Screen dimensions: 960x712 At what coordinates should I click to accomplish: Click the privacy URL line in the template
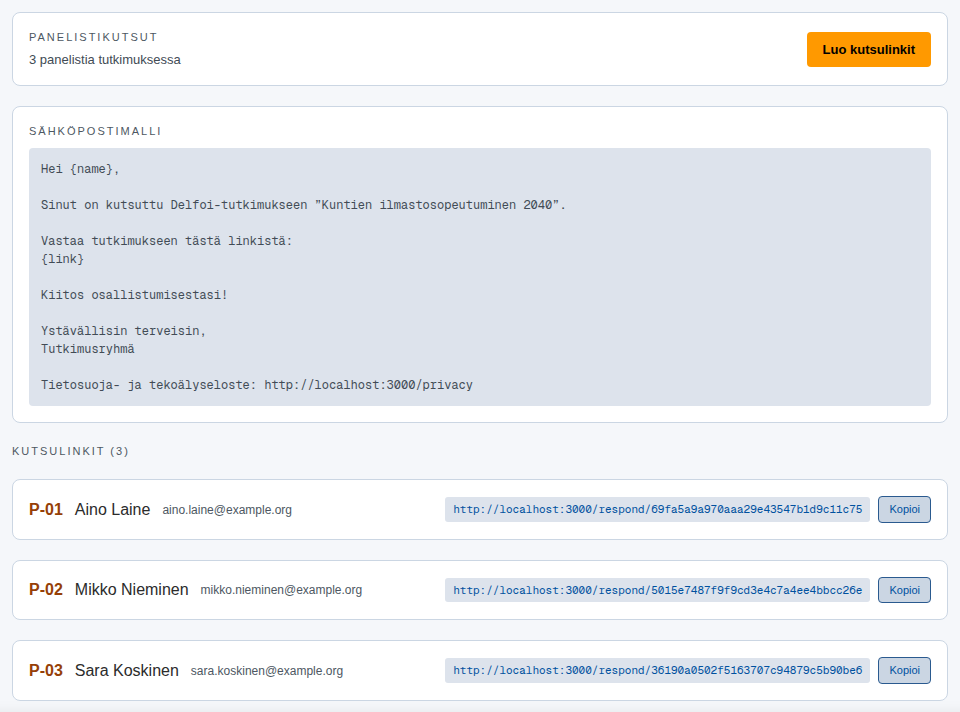pos(257,385)
